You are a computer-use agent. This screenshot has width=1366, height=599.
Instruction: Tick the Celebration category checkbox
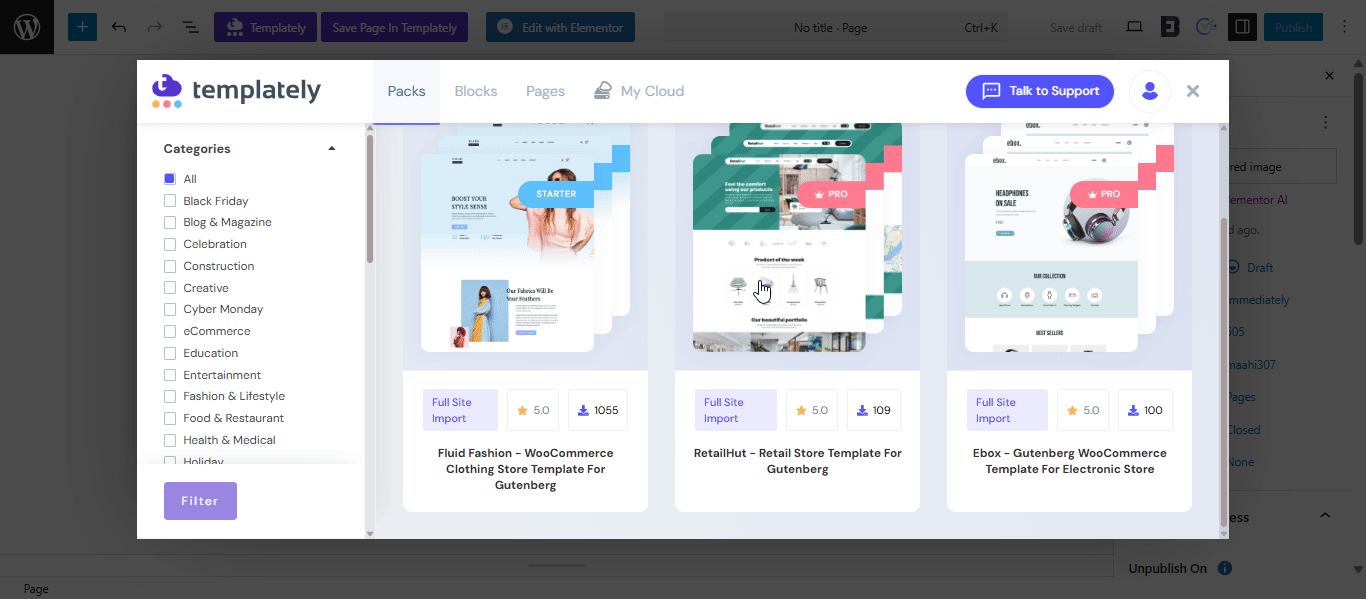click(x=170, y=244)
